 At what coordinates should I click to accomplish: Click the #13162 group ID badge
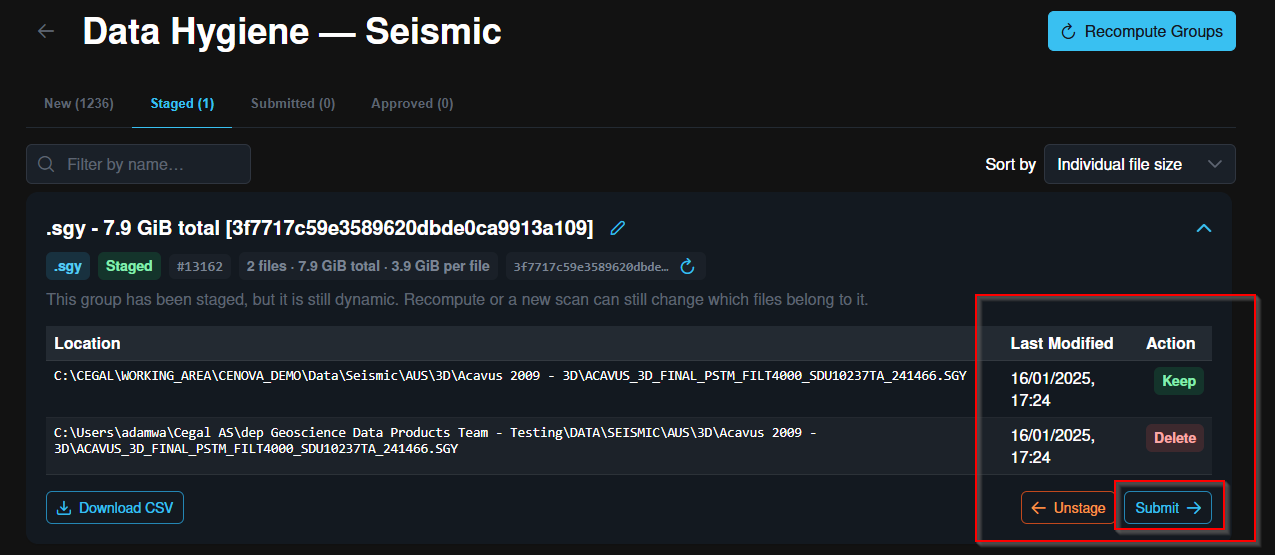(x=199, y=266)
